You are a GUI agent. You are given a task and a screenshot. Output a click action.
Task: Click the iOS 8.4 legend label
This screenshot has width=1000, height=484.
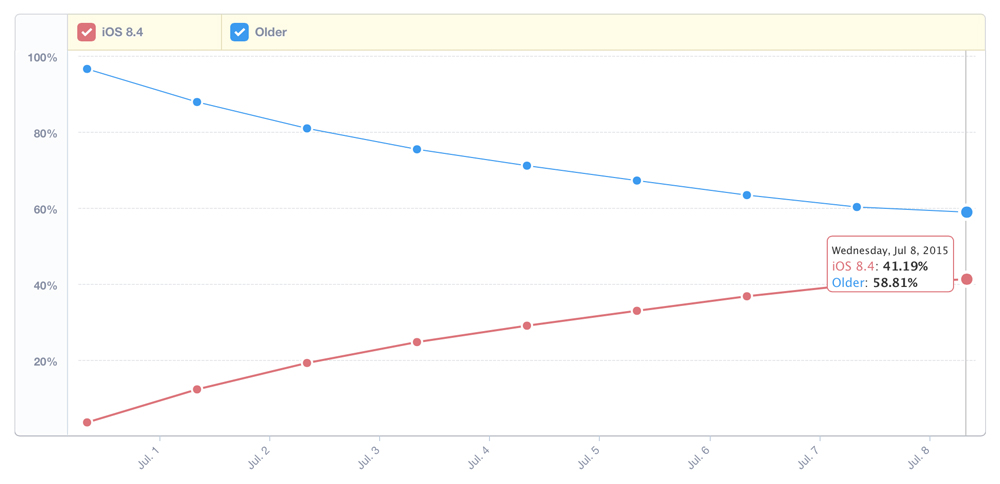(x=122, y=32)
